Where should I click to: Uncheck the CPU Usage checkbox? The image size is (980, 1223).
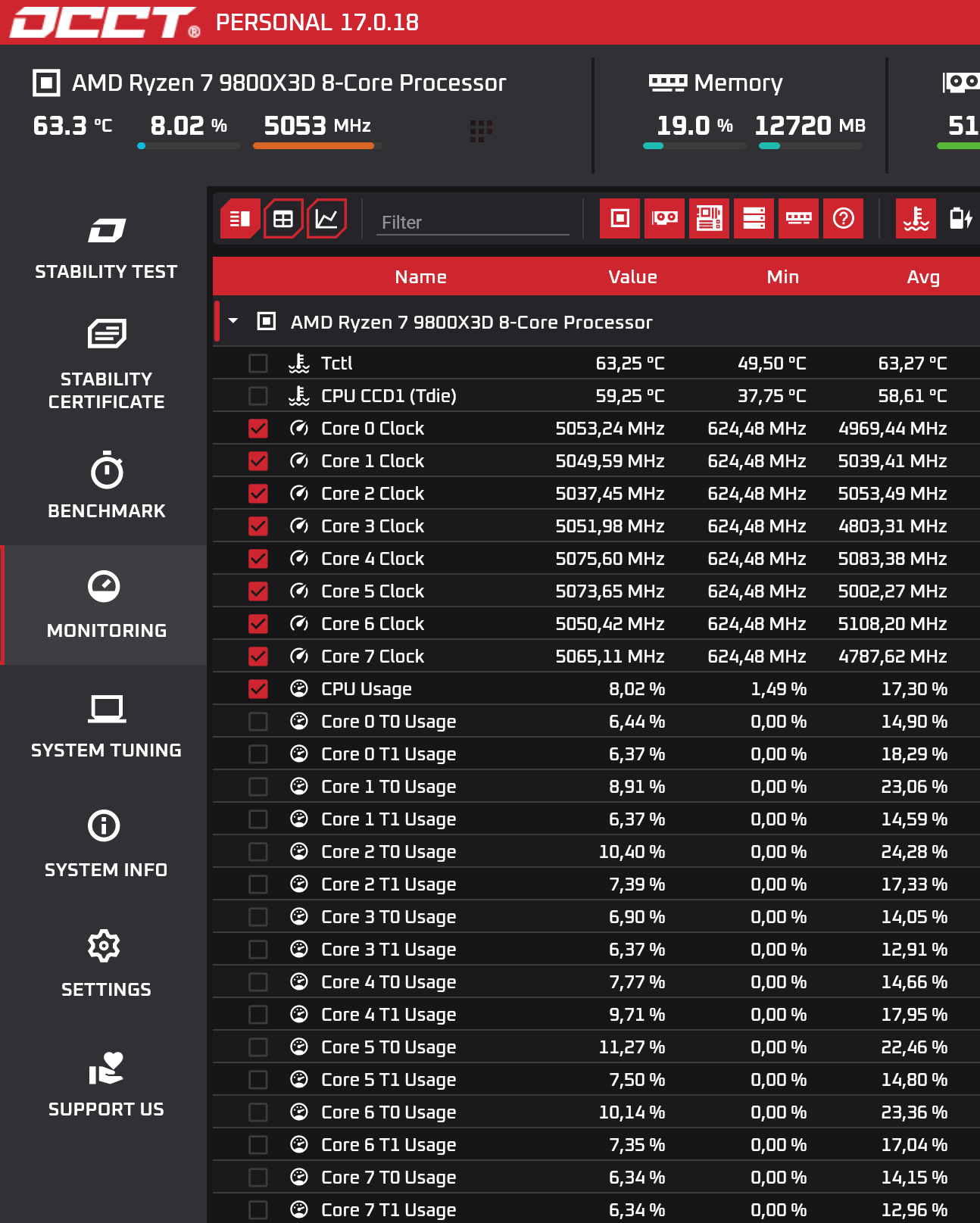pos(258,689)
